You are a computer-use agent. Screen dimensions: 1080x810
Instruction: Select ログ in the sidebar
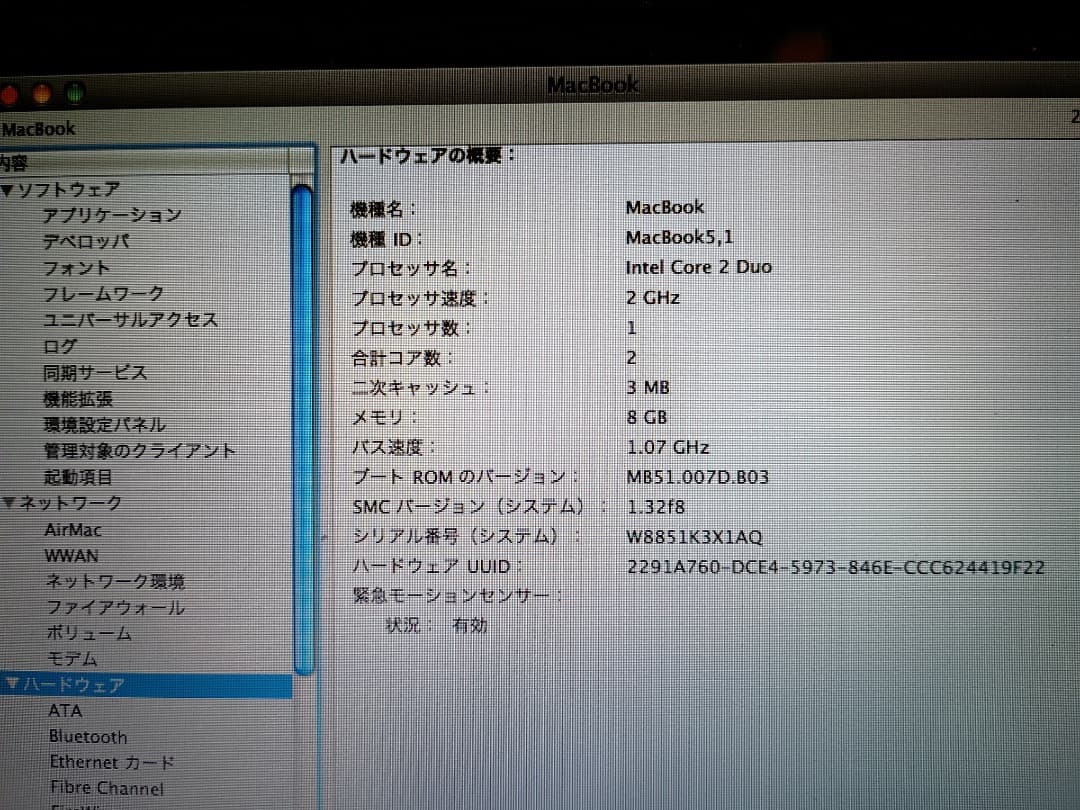click(x=60, y=346)
